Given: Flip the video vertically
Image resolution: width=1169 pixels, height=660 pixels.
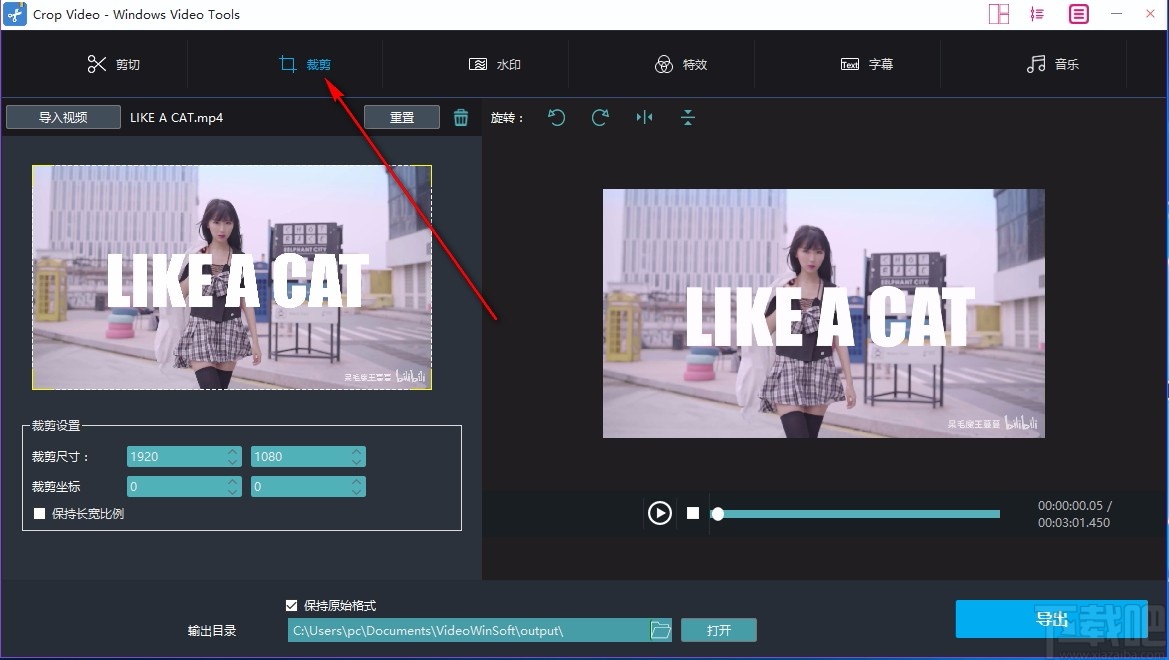Looking at the screenshot, I should [x=687, y=117].
